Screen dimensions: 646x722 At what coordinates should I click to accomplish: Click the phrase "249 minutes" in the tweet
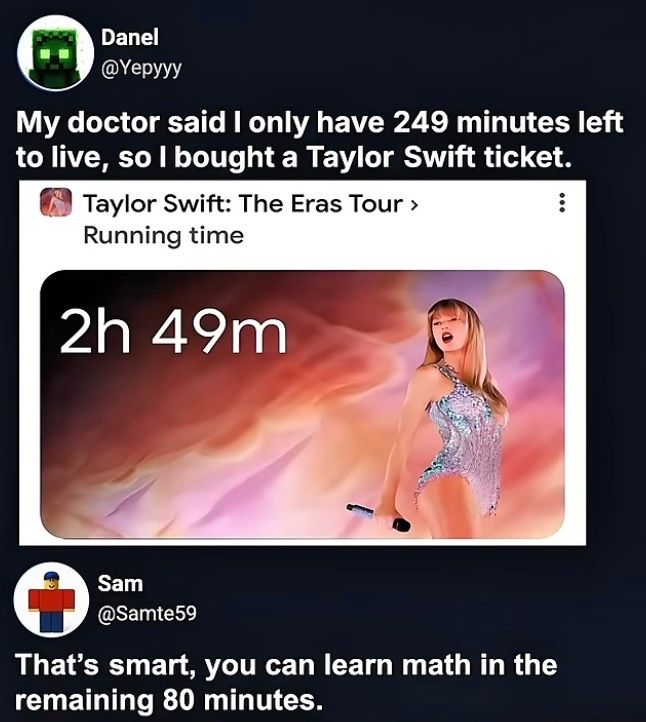479,123
